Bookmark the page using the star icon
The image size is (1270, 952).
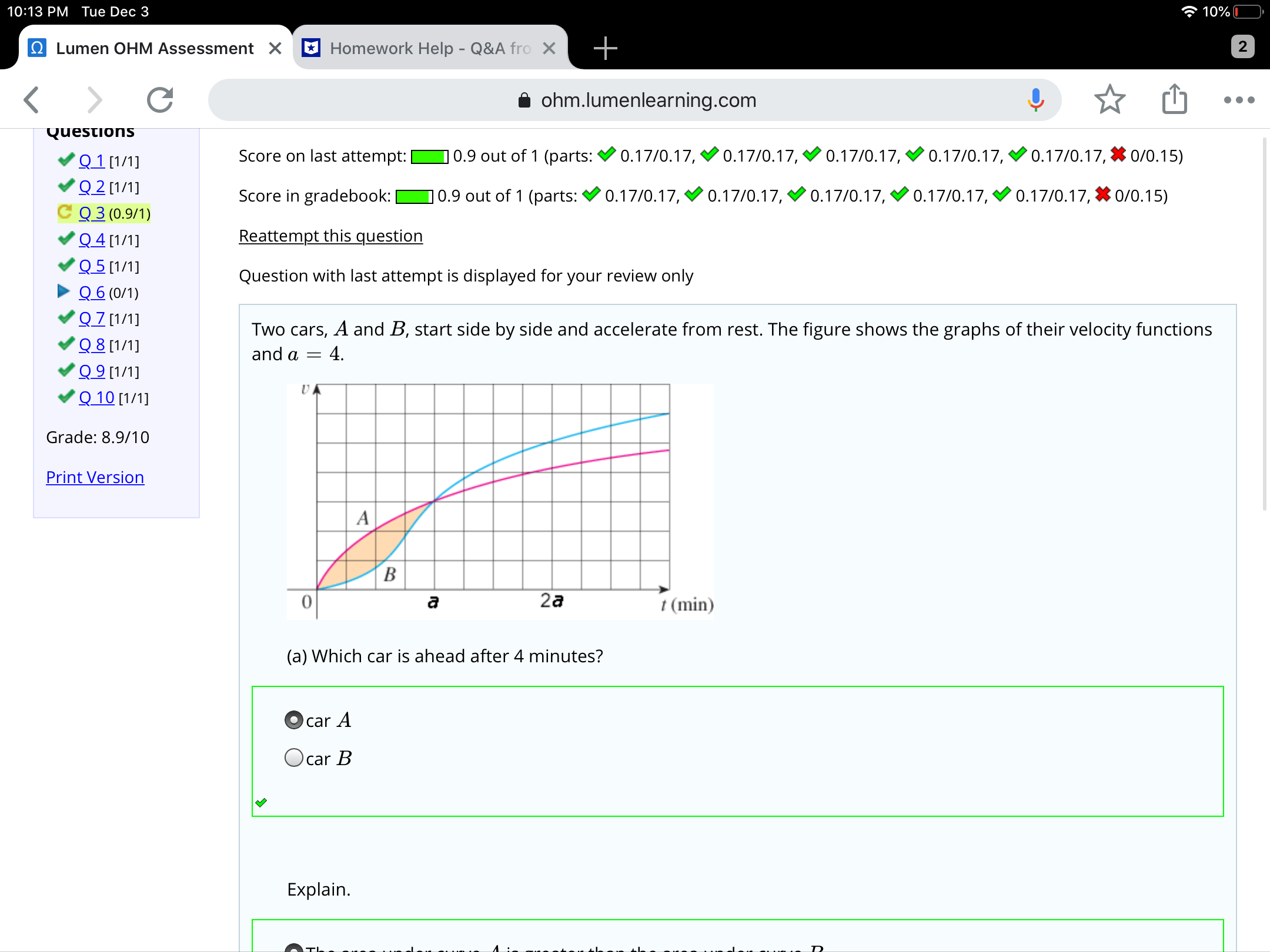tap(1110, 100)
